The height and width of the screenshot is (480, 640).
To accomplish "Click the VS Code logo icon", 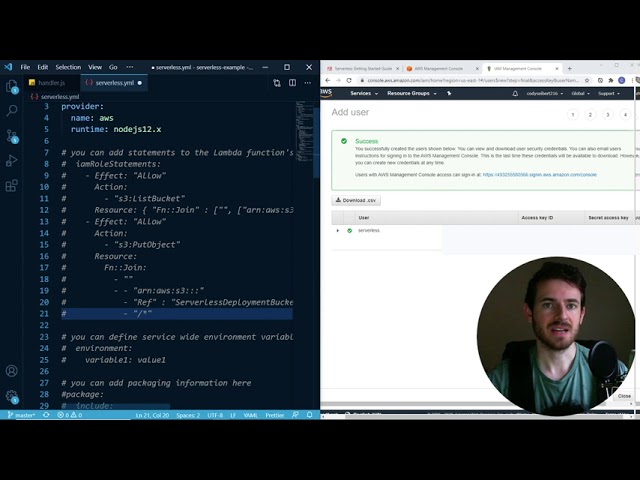I will 8,67.
